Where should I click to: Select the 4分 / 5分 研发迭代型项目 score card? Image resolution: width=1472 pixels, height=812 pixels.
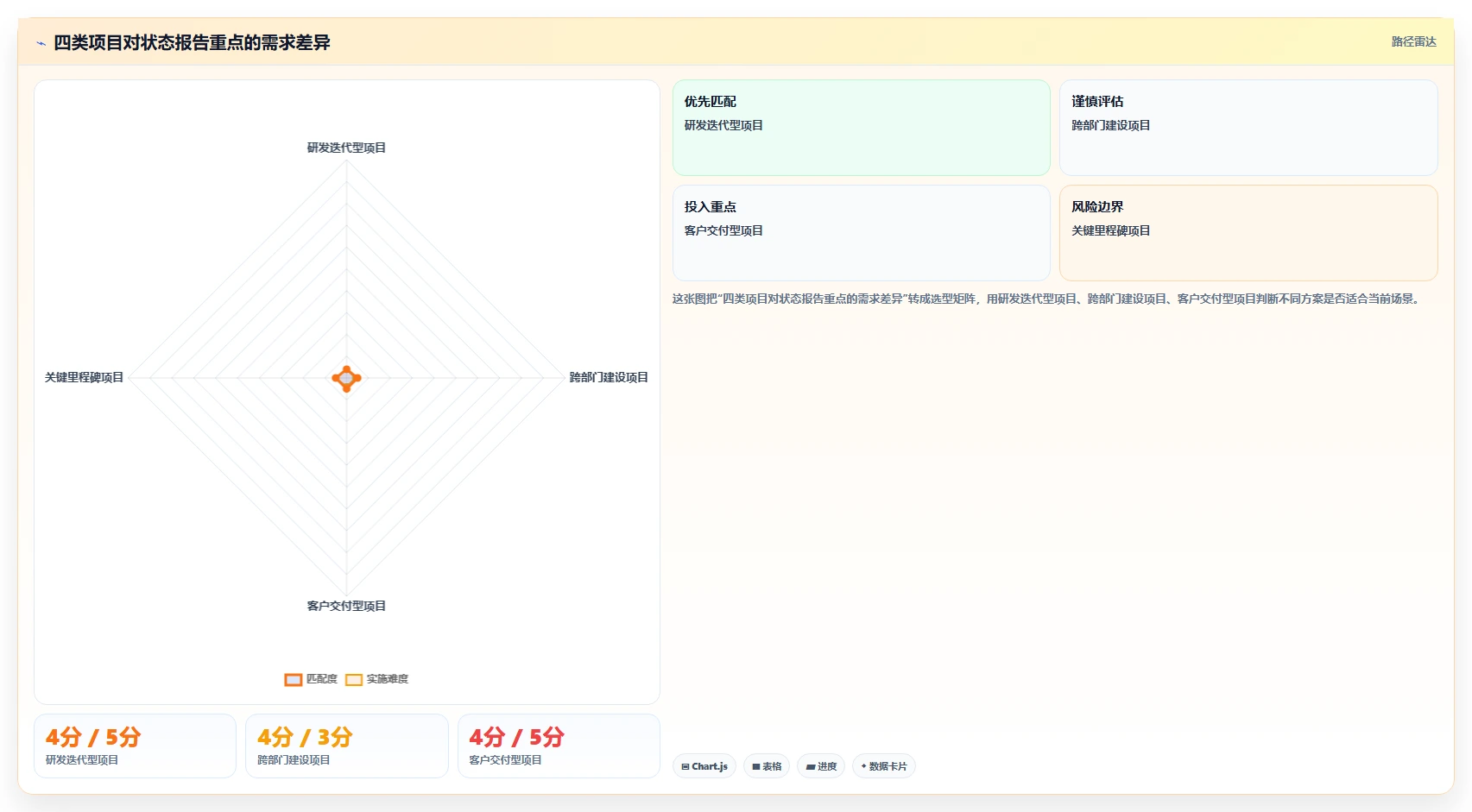[x=135, y=746]
